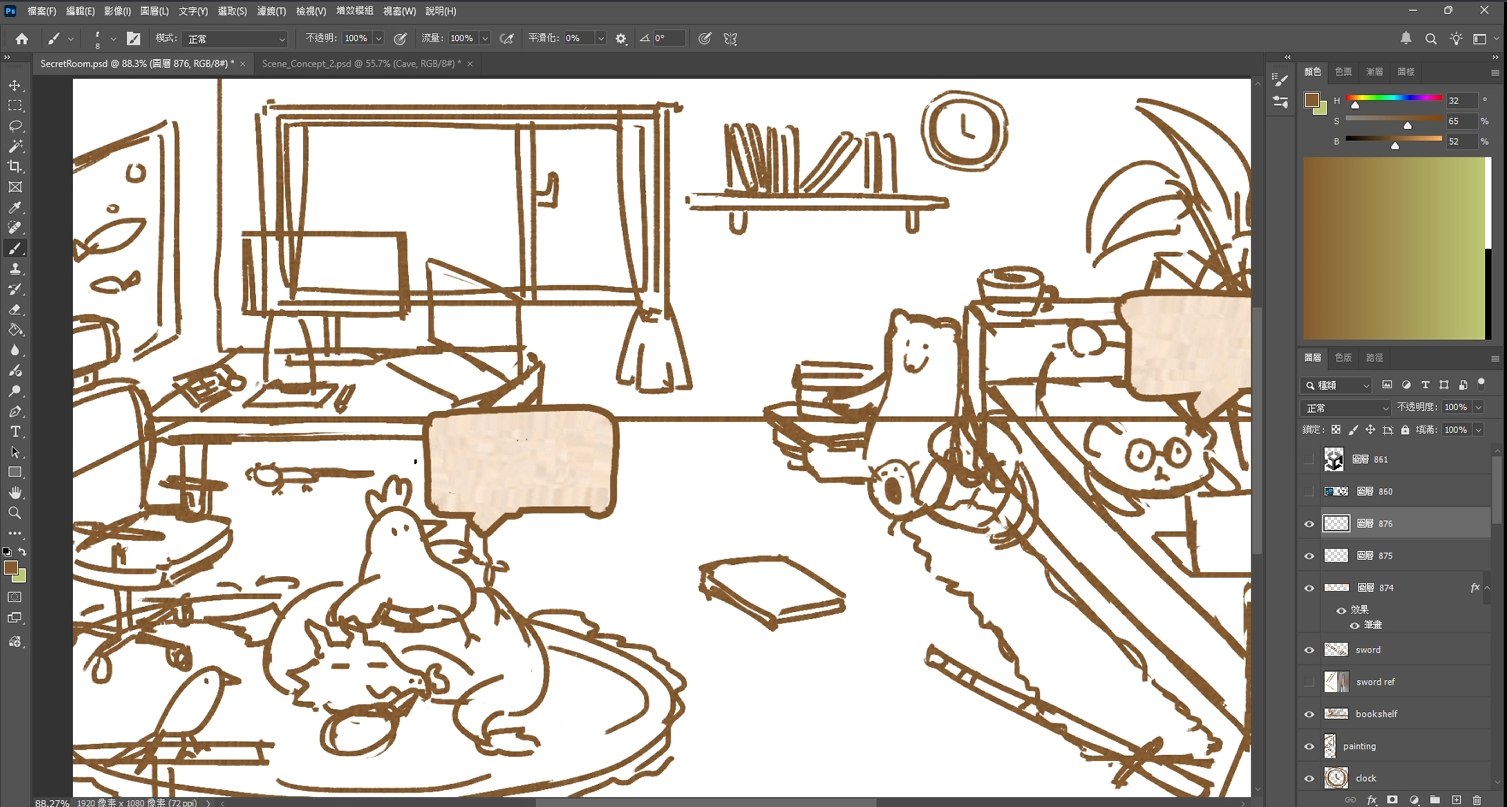Image resolution: width=1507 pixels, height=807 pixels.
Task: Open the 流量 flow dropdown
Action: pyautogui.click(x=485, y=39)
